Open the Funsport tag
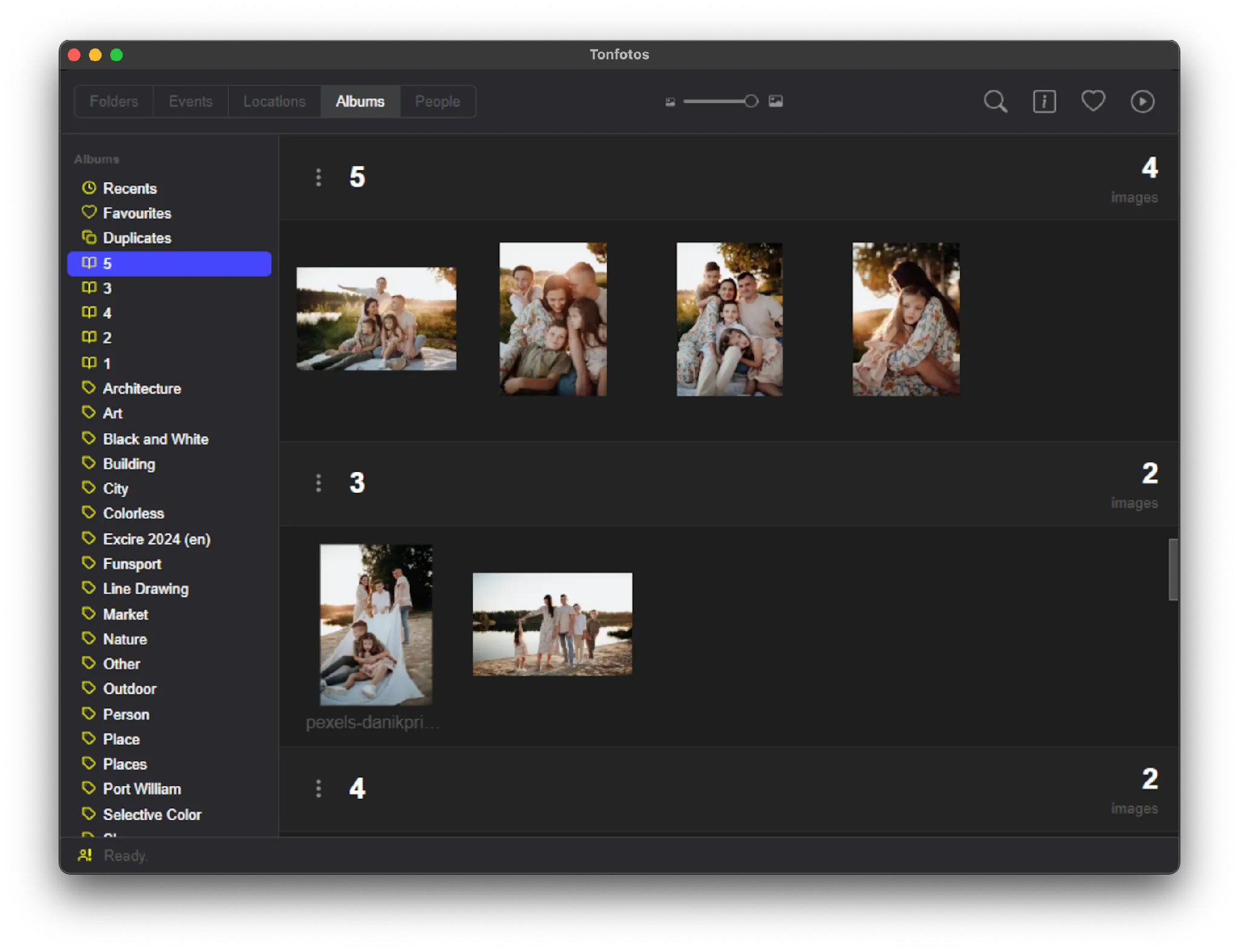 pos(169,564)
